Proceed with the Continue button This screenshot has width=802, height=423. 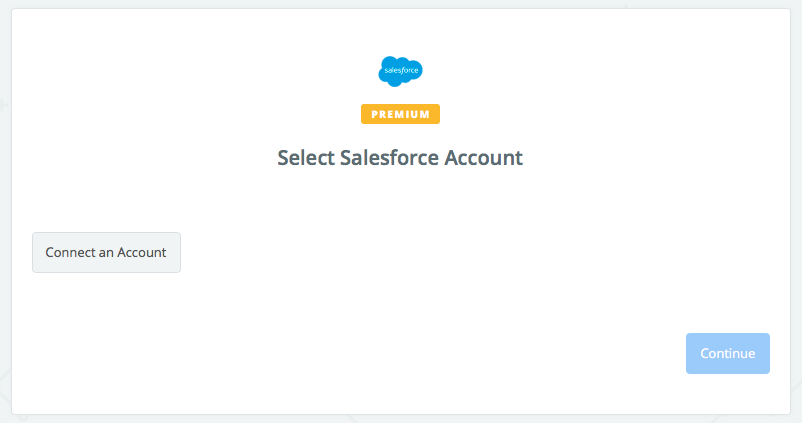tap(727, 353)
